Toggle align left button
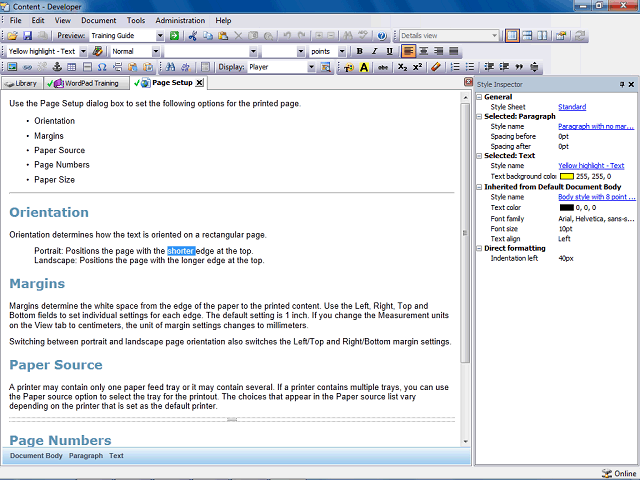The image size is (640, 480). (408, 51)
